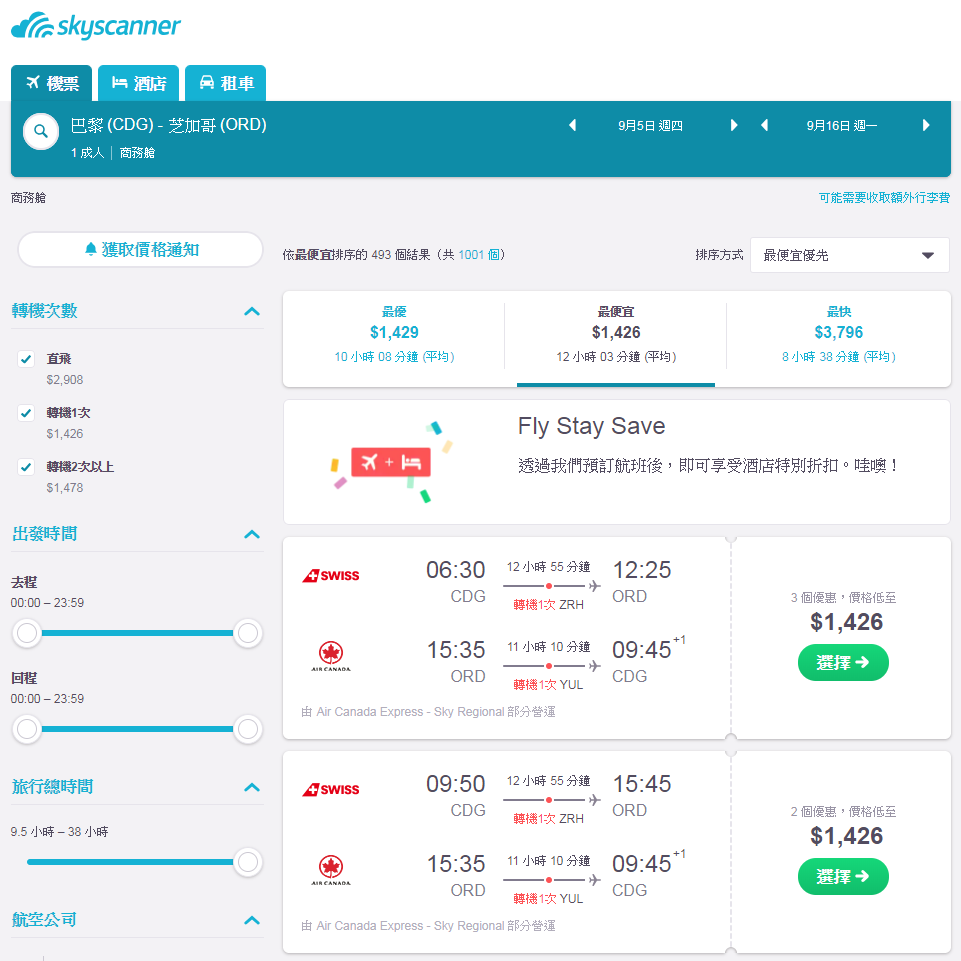Switch to the 租車 car rental tab

tap(226, 83)
